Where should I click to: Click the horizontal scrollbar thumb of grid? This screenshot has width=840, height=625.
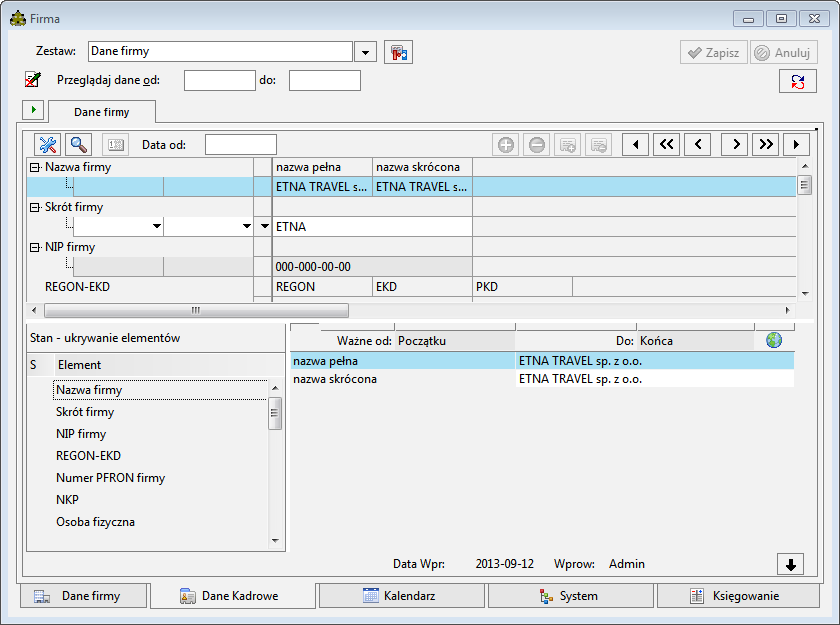[x=196, y=310]
